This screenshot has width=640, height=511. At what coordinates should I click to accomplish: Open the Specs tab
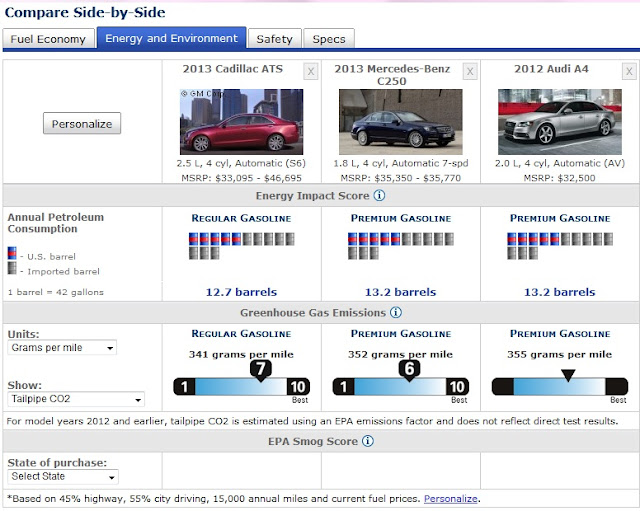point(329,39)
